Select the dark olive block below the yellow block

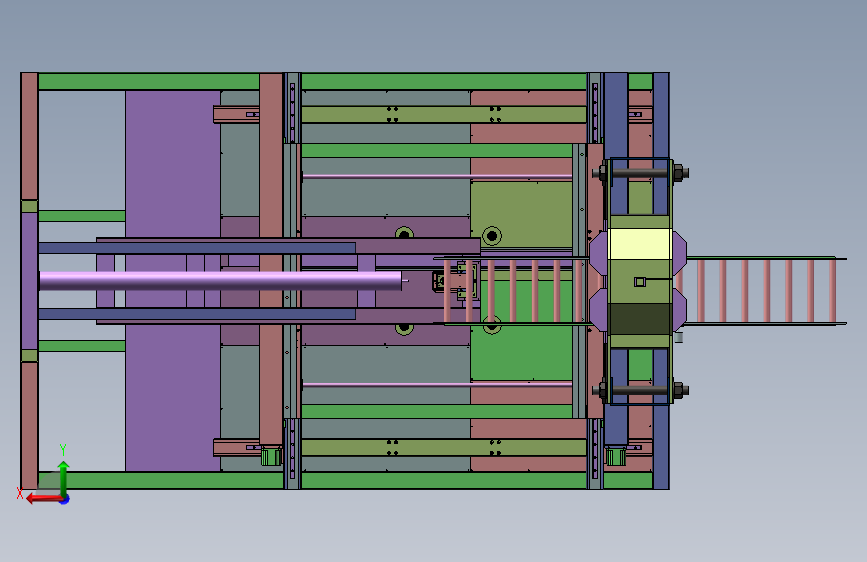pyautogui.click(x=640, y=319)
